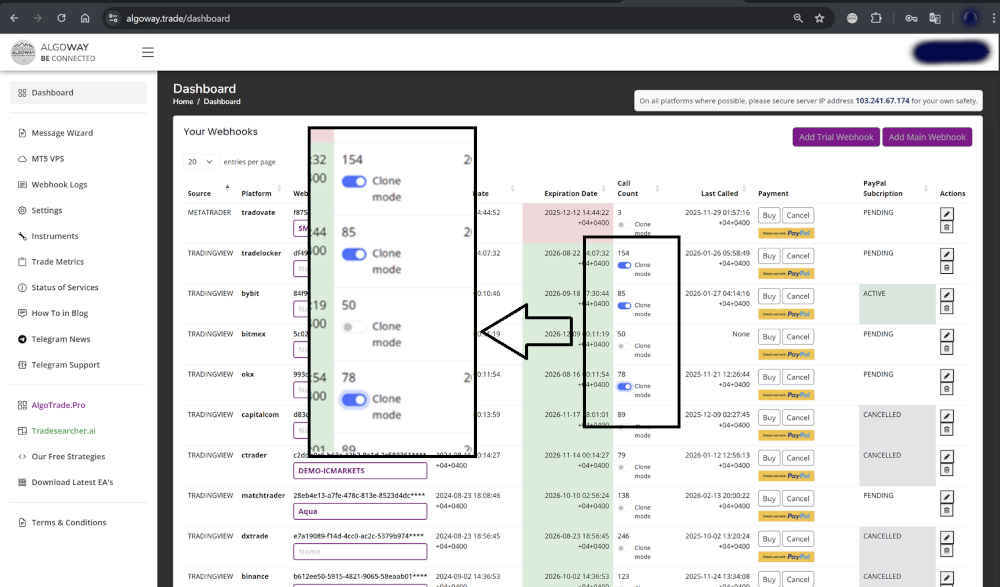Viewport: 1000px width, 587px height.
Task: Click the Add Main Webhook button
Action: click(x=927, y=137)
